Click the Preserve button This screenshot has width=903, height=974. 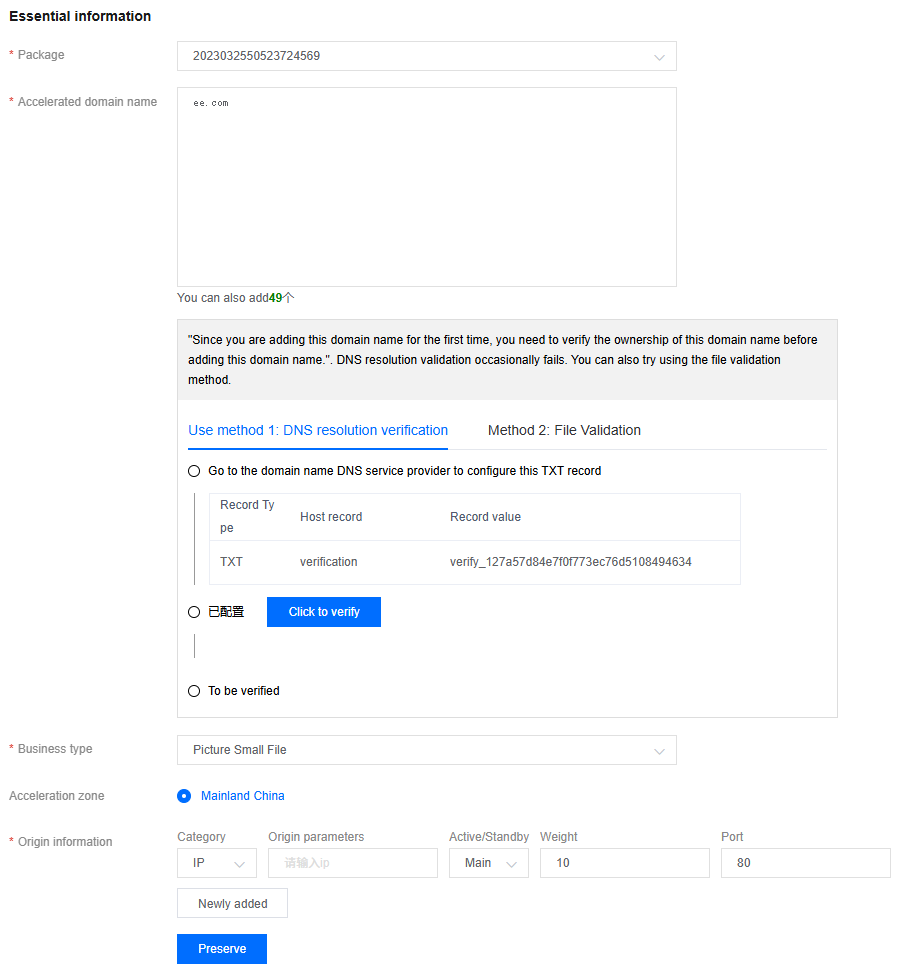tap(222, 949)
